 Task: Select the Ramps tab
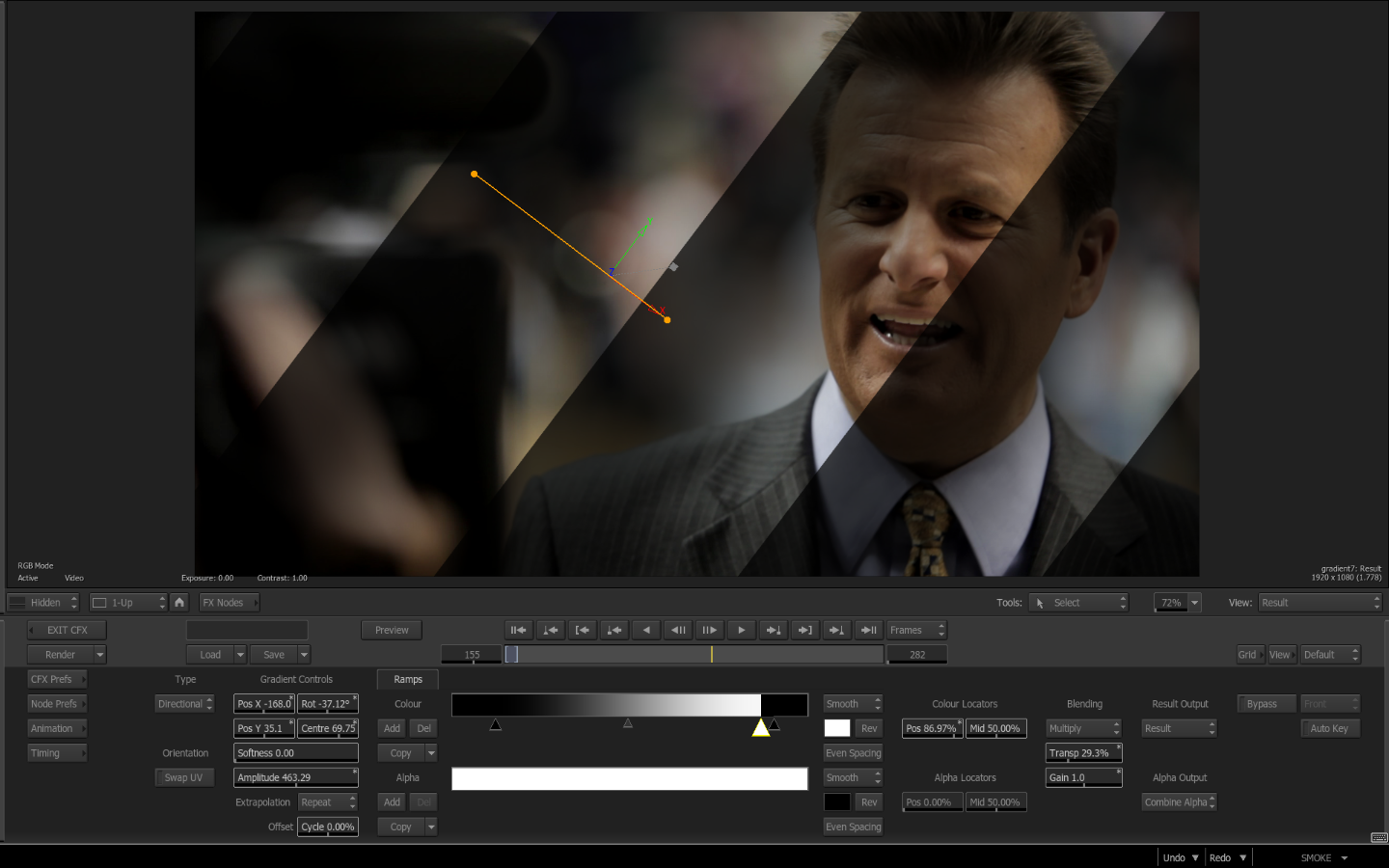point(408,679)
